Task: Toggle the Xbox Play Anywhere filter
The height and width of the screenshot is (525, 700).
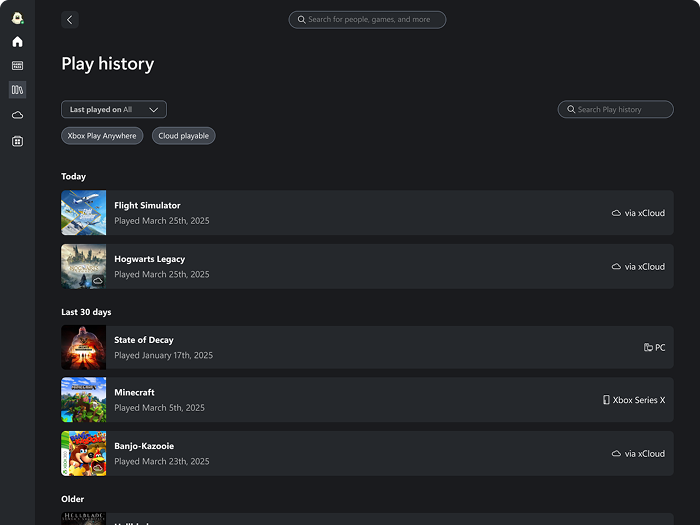Action: 102,136
